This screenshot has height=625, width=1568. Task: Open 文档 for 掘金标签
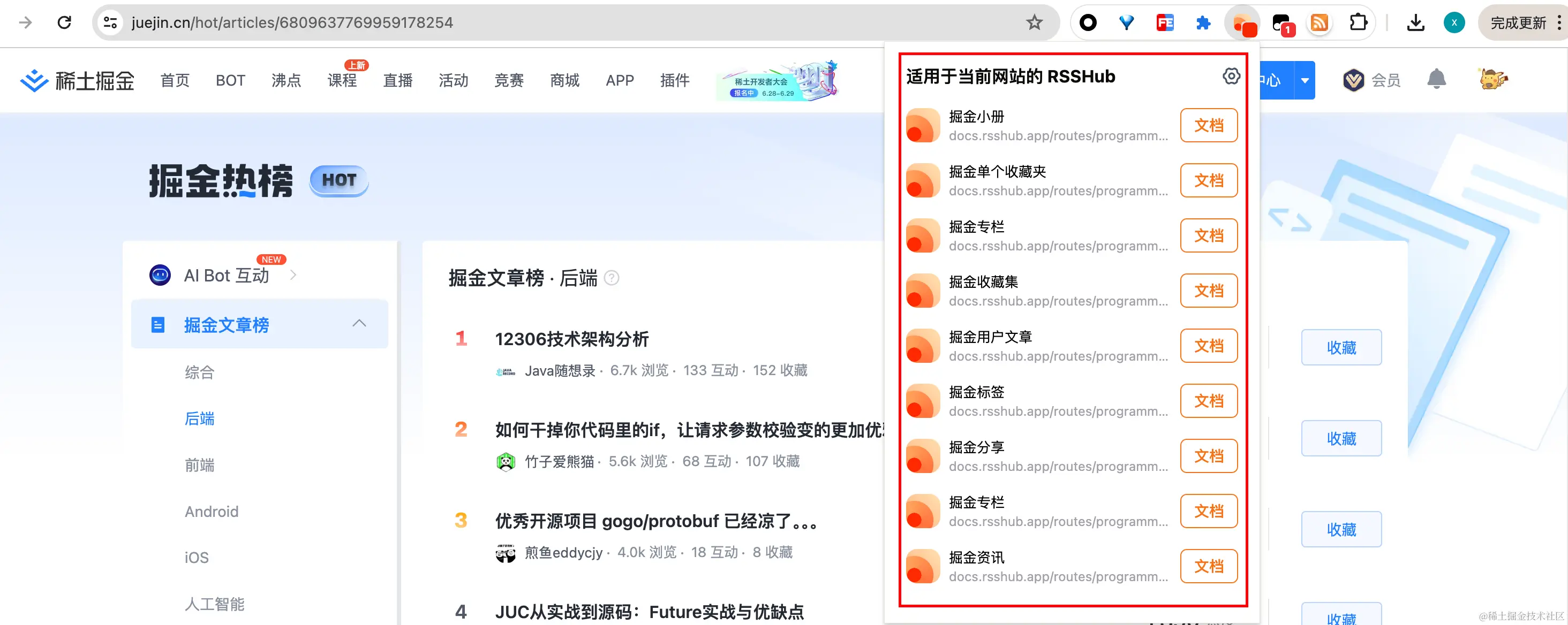(1208, 401)
